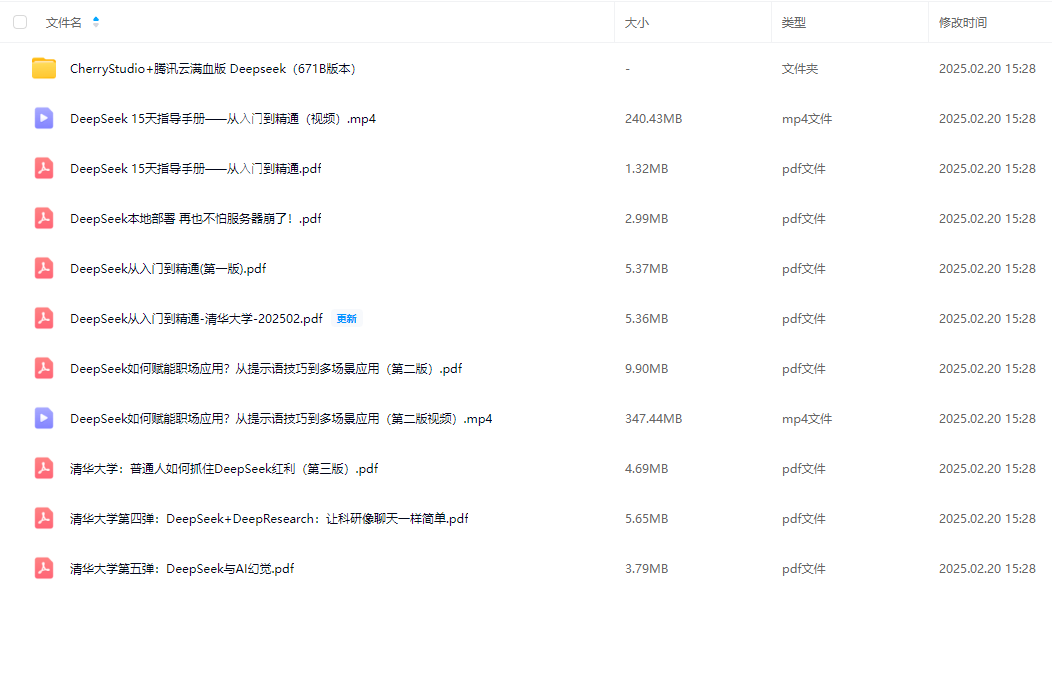Click PDF icon for 清华大学第五弹 file

(44, 568)
